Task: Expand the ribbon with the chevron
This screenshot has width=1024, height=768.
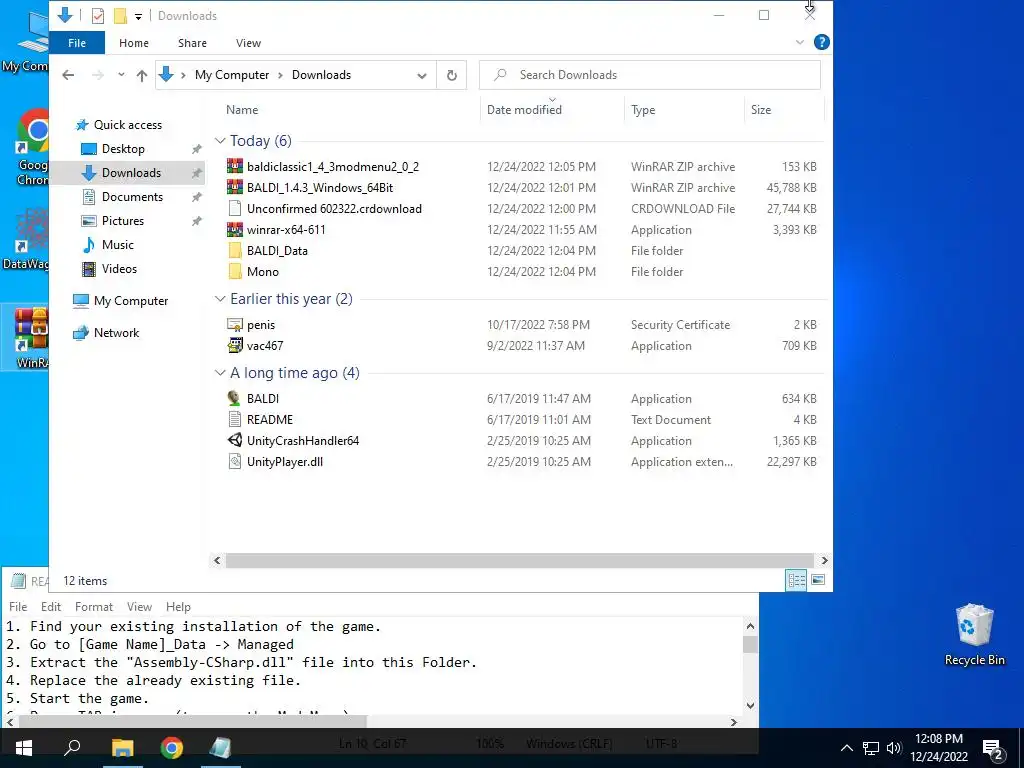Action: pyautogui.click(x=799, y=42)
